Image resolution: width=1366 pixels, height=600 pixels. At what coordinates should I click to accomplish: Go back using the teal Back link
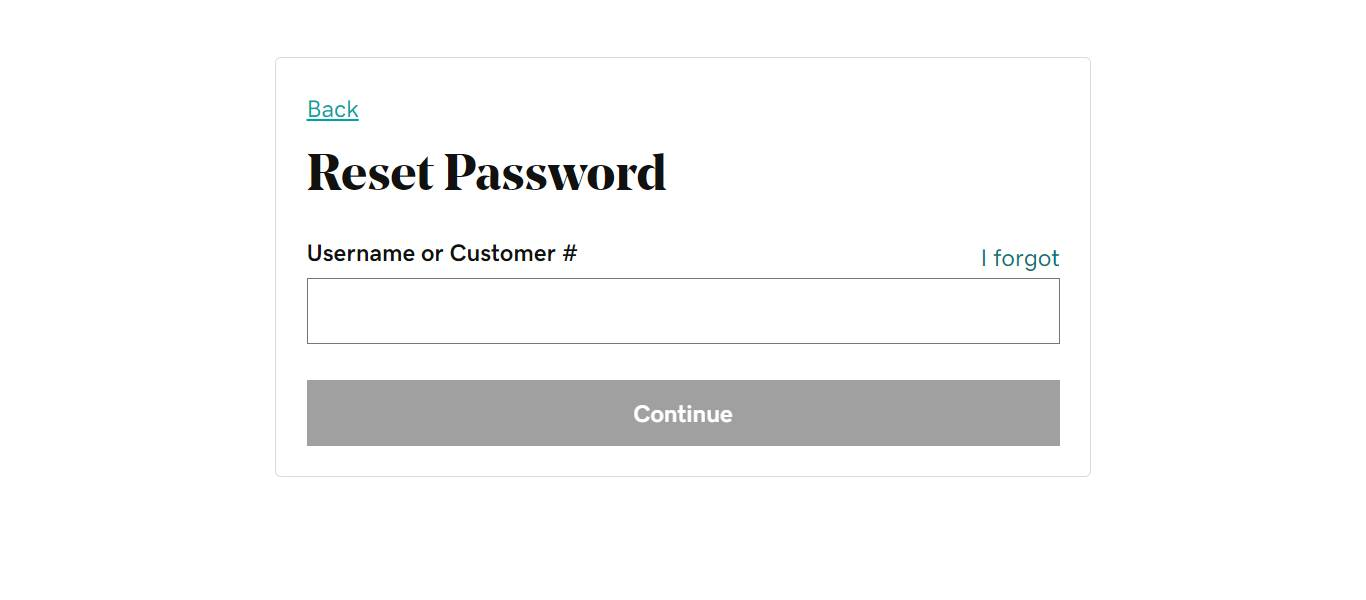click(x=332, y=109)
